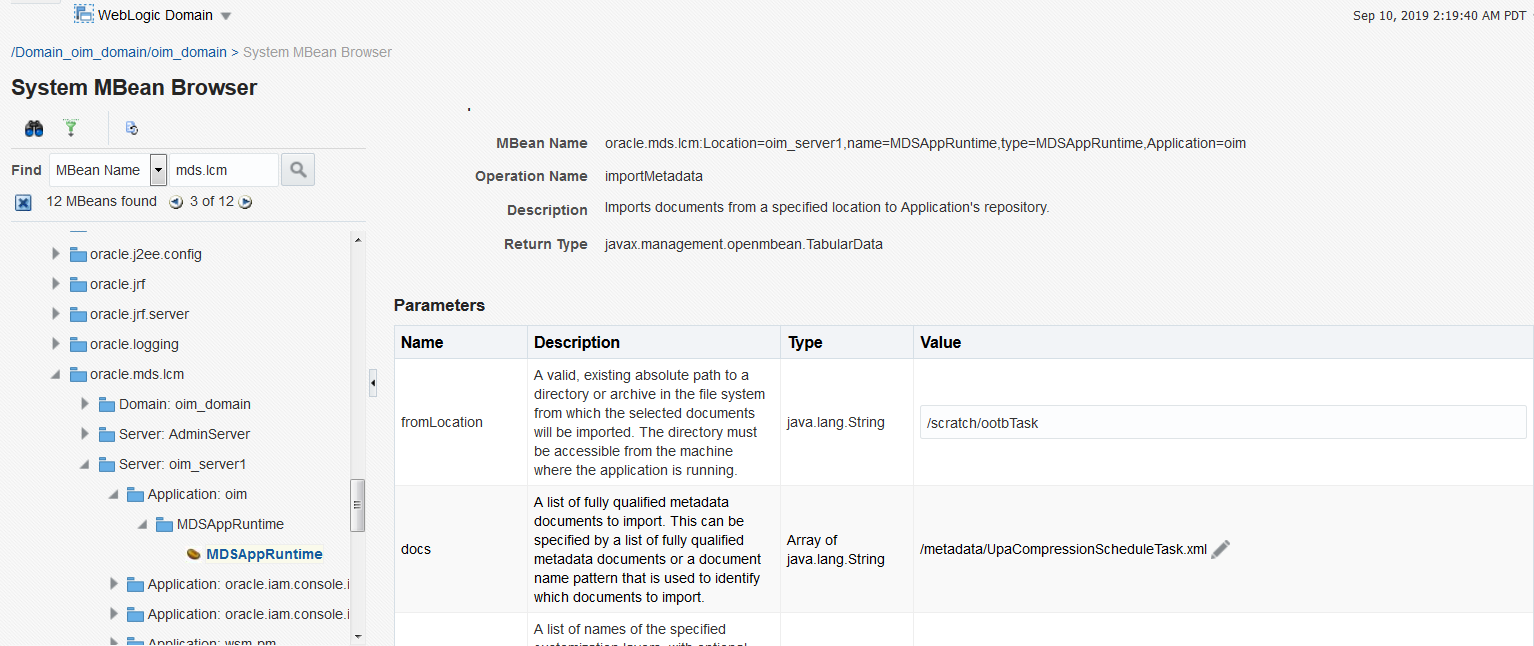Go to next found MBean arrow

point(245,202)
